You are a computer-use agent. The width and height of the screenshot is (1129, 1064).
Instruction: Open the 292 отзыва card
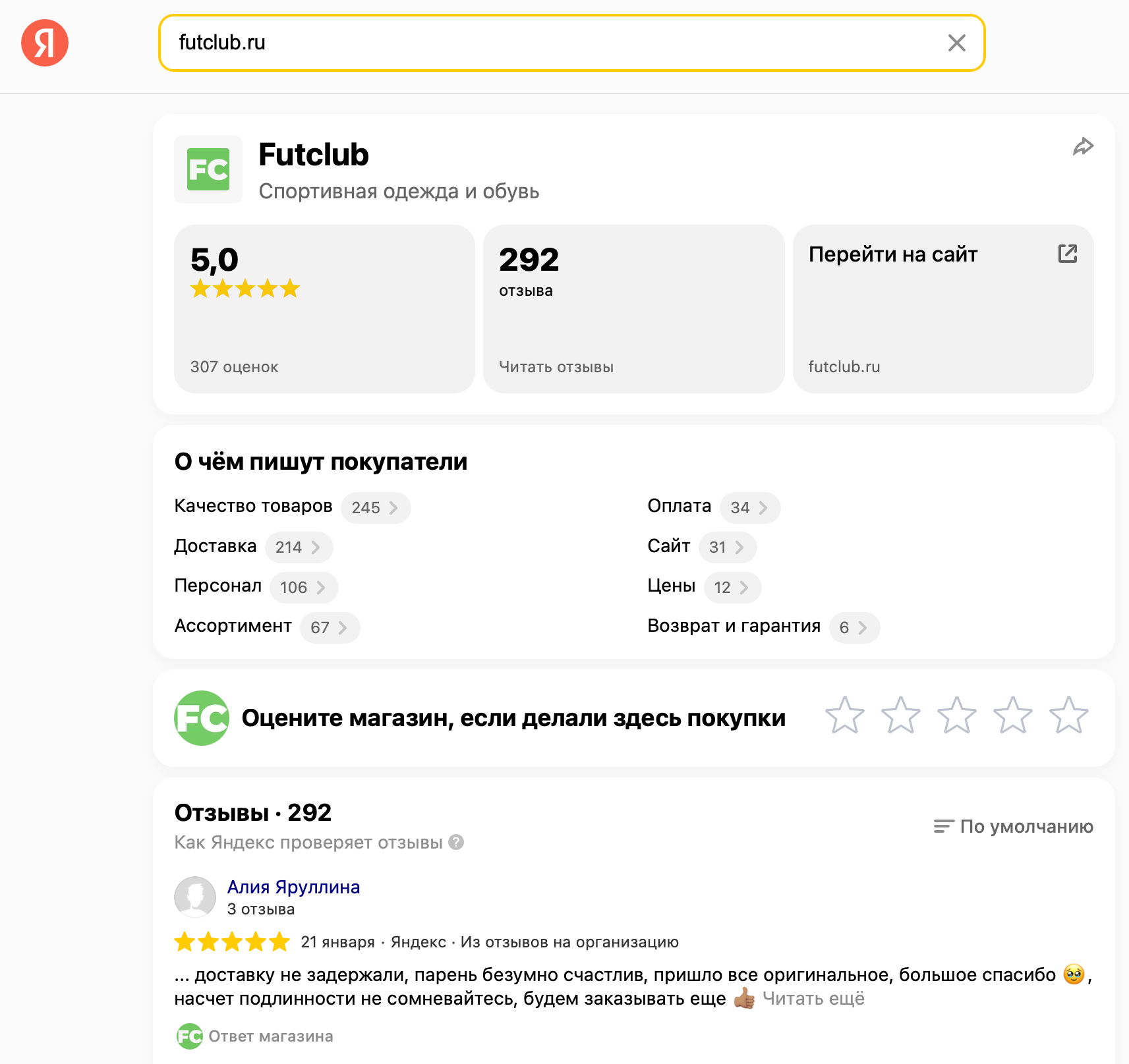pos(633,309)
